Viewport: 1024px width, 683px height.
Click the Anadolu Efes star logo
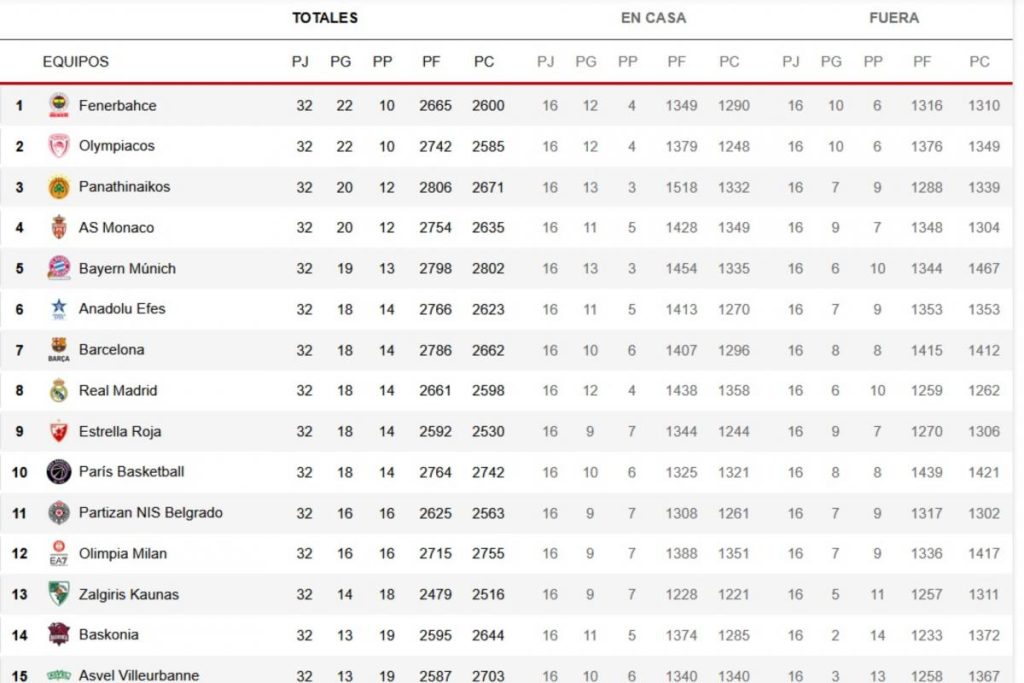(59, 309)
